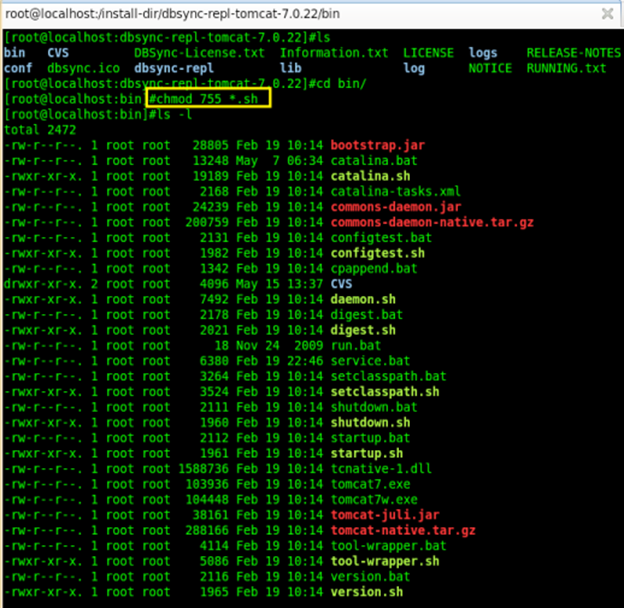Screen dimensions: 624x608
Task: Click the highlighted chmod 755 *.sh command
Action: click(x=208, y=99)
